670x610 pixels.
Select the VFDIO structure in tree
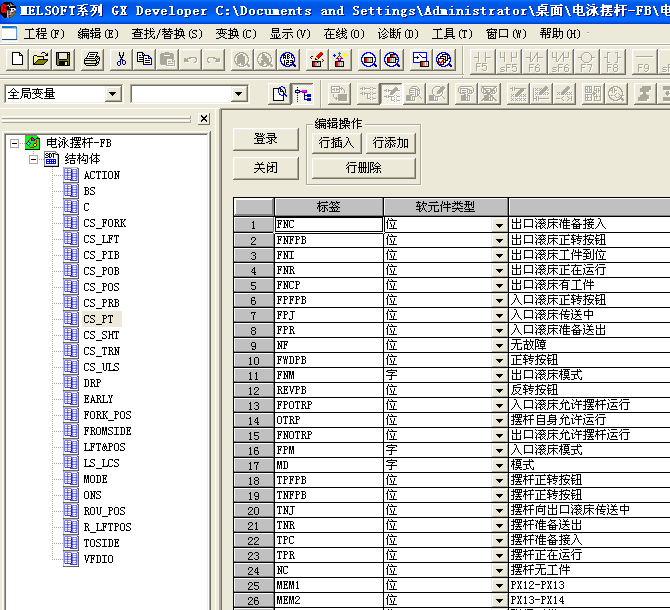click(98, 559)
